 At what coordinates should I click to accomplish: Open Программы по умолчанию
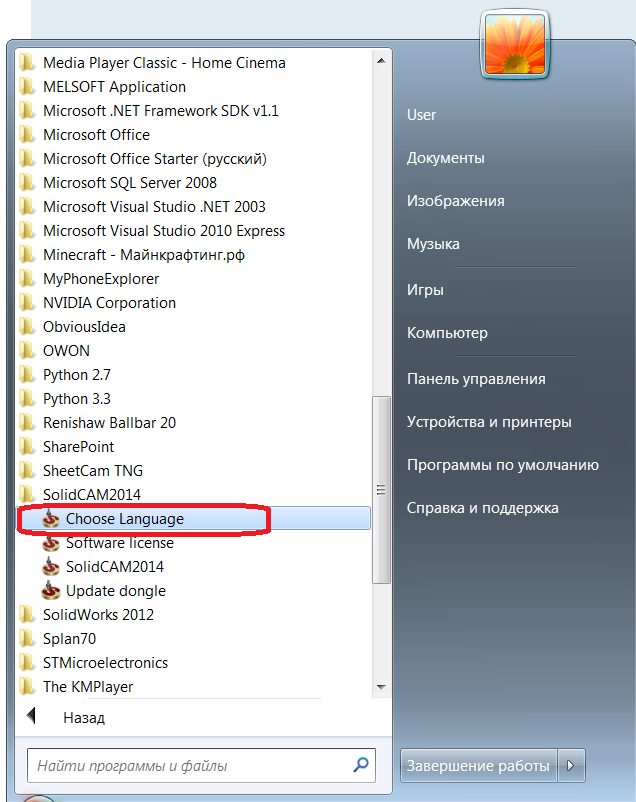[502, 465]
